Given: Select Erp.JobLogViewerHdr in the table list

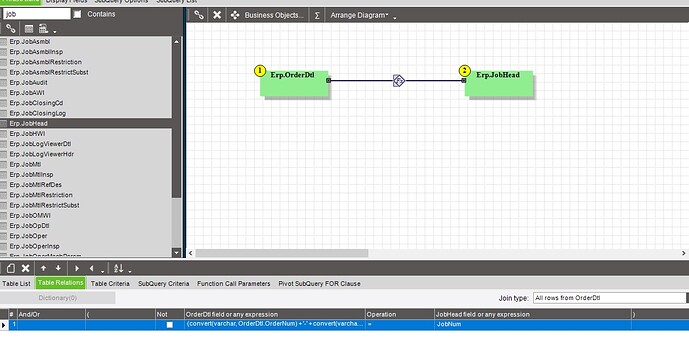Looking at the screenshot, I should point(86,154).
